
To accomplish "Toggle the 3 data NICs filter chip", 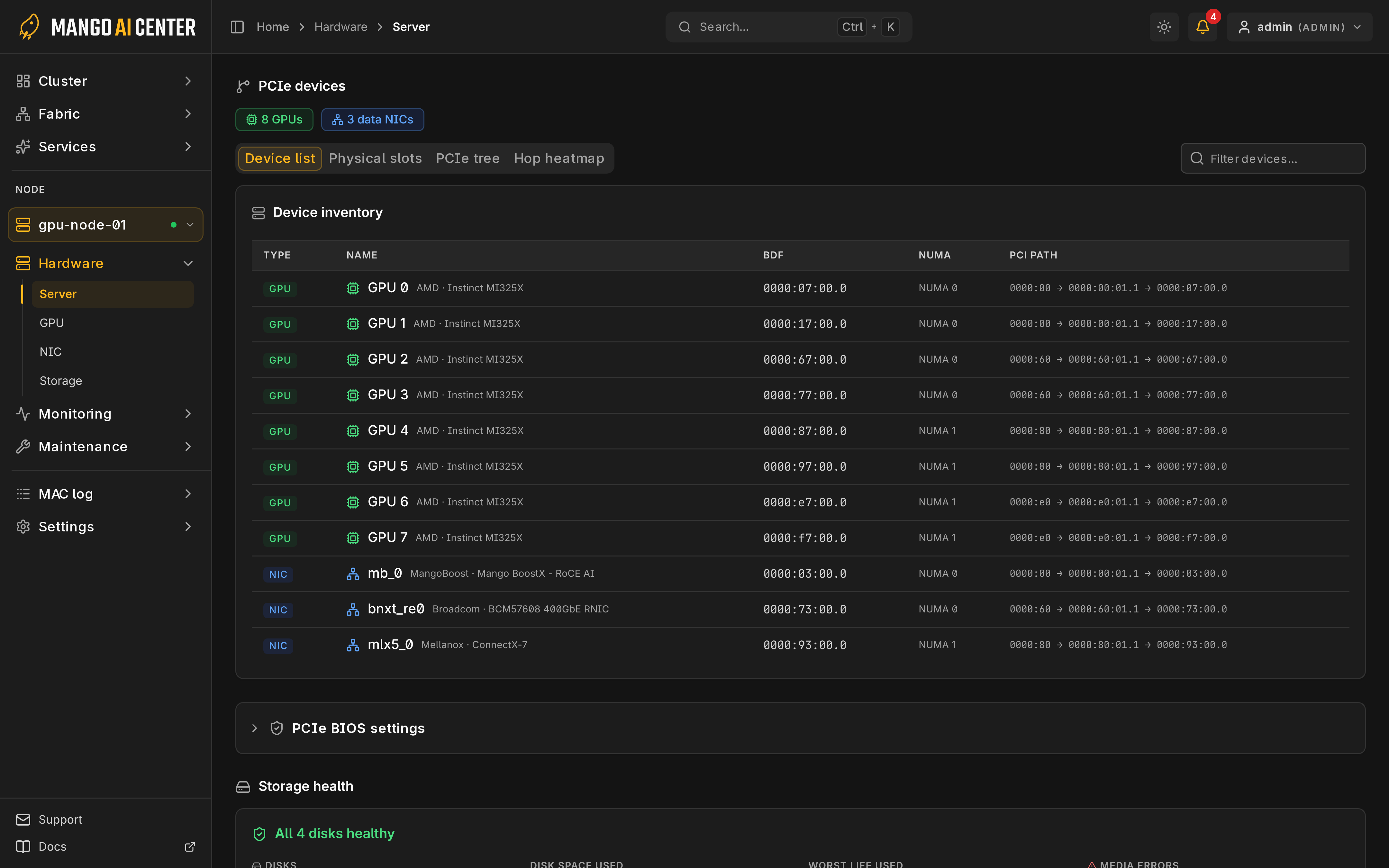I will 373,119.
